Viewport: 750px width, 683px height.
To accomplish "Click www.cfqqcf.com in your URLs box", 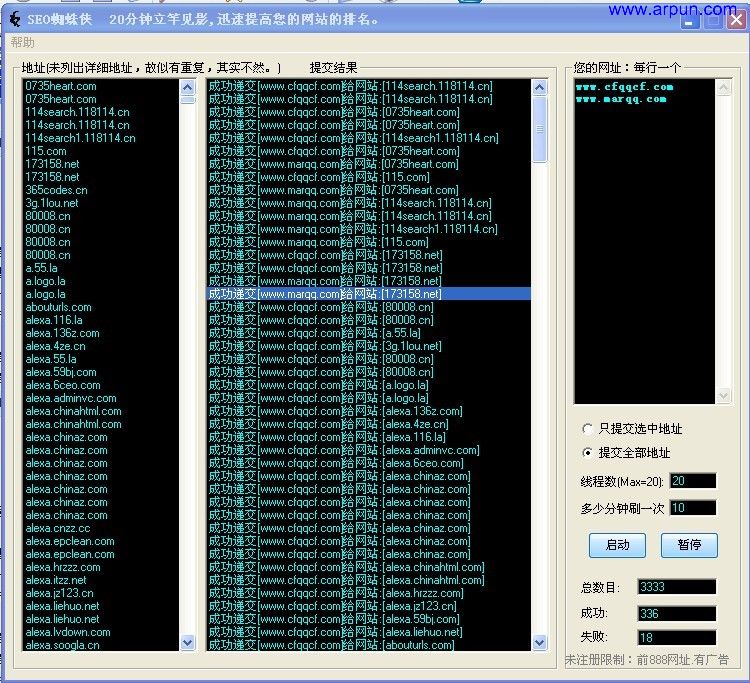I will pyautogui.click(x=624, y=87).
